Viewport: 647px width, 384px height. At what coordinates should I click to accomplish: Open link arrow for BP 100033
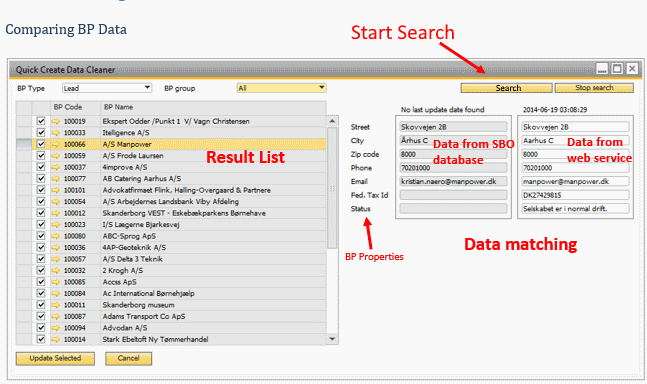point(56,133)
